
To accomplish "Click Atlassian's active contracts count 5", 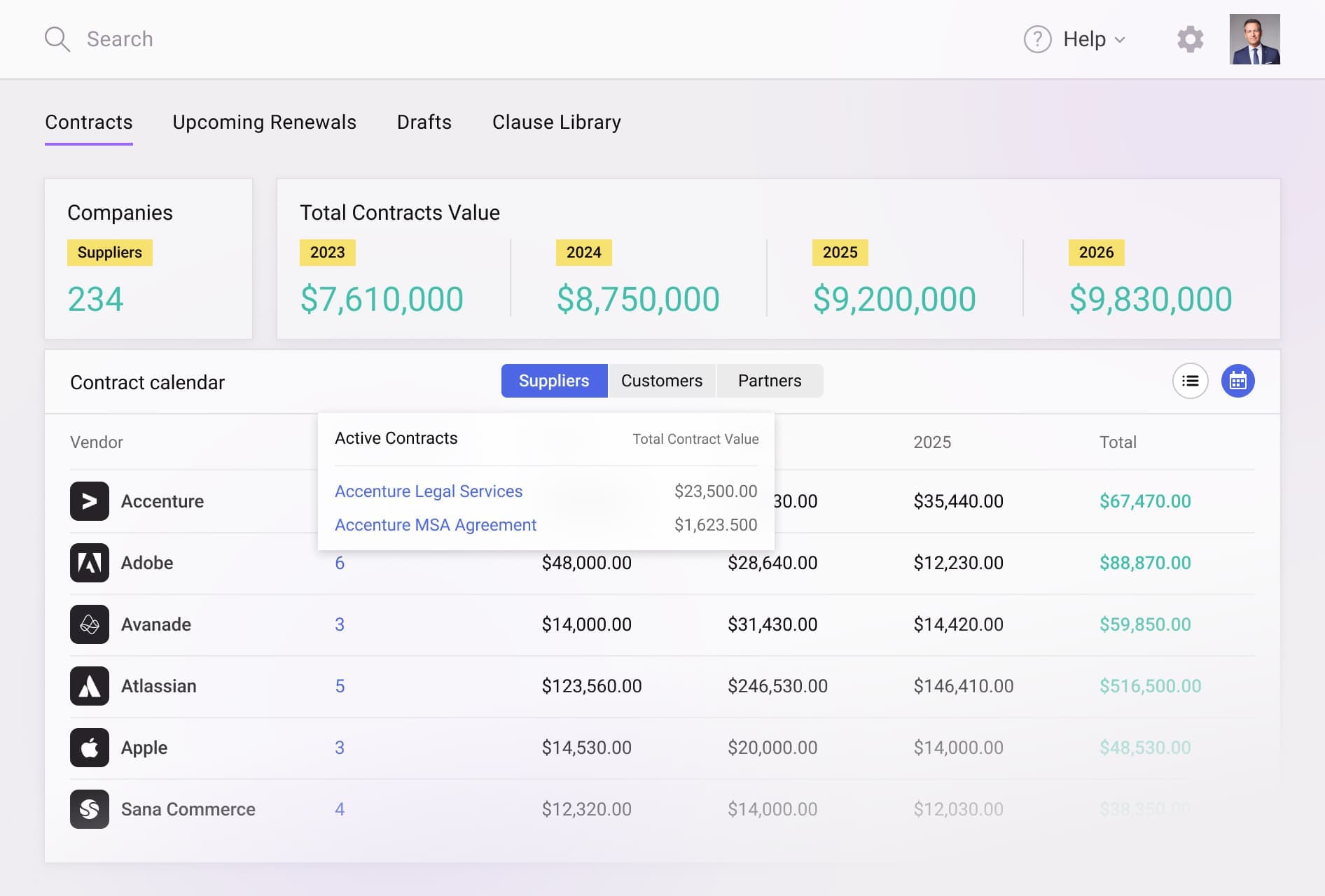I will pyautogui.click(x=340, y=686).
